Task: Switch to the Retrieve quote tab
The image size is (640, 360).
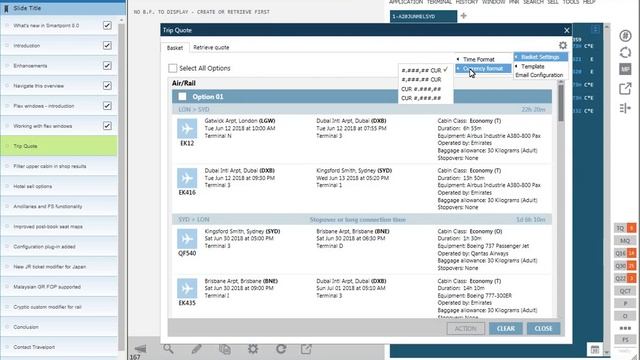Action: click(211, 47)
